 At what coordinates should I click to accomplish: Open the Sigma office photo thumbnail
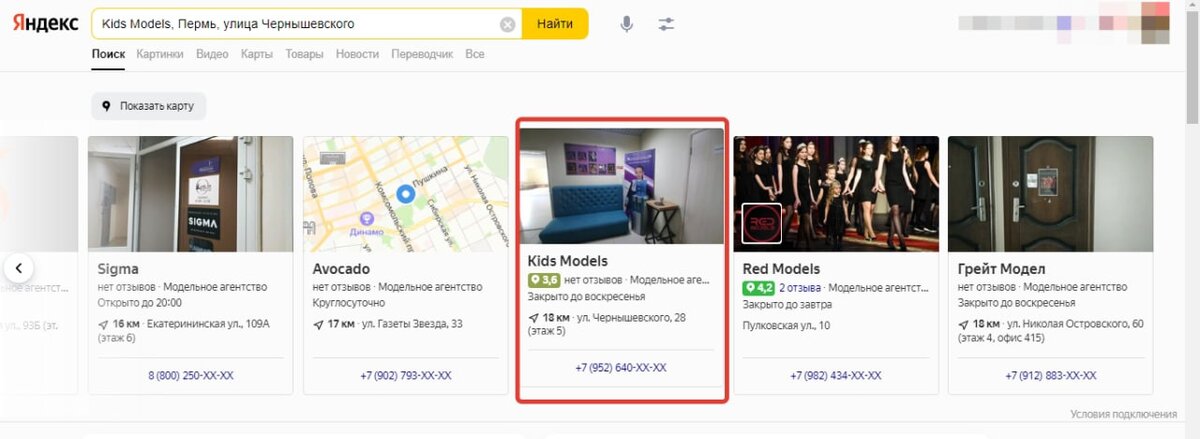pos(190,194)
